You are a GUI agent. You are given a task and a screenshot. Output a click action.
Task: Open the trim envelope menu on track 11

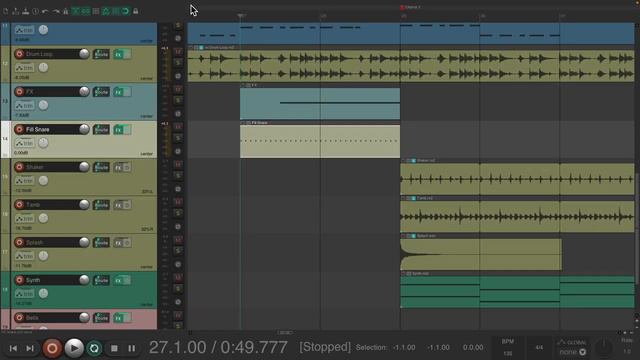coord(24,30)
